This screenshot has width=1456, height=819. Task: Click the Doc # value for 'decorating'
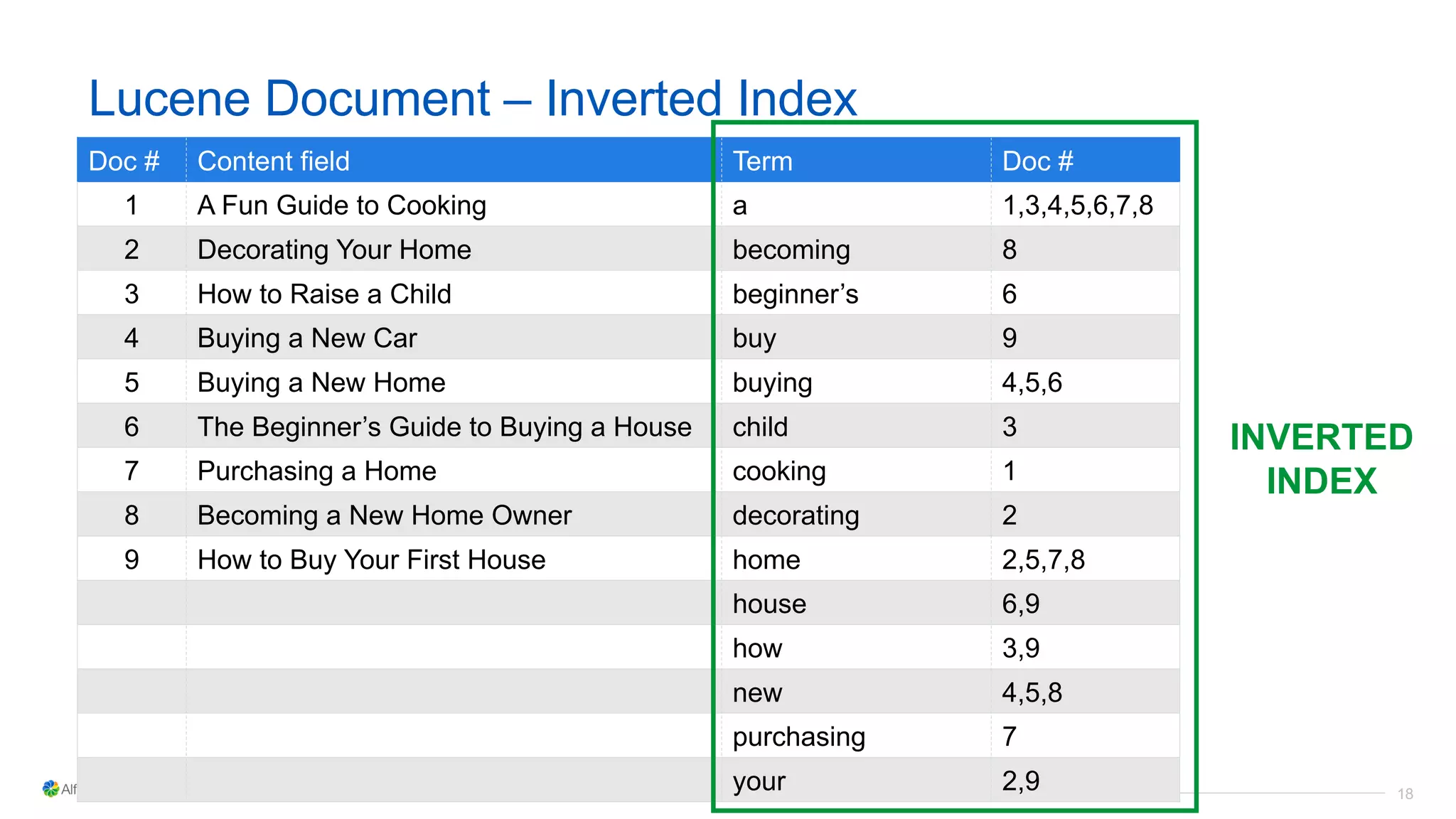coord(1010,515)
